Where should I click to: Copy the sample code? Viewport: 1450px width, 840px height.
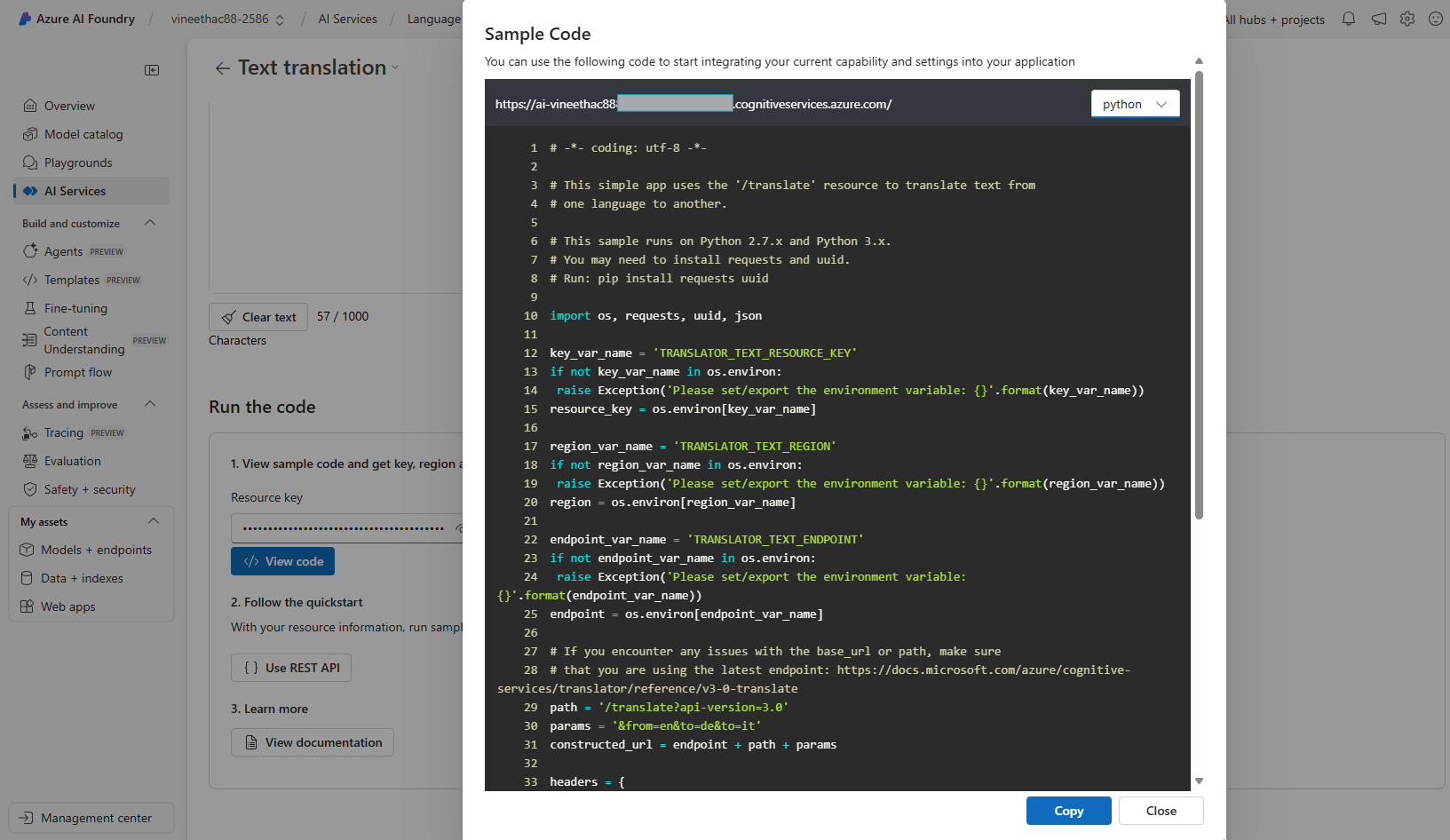tap(1068, 811)
